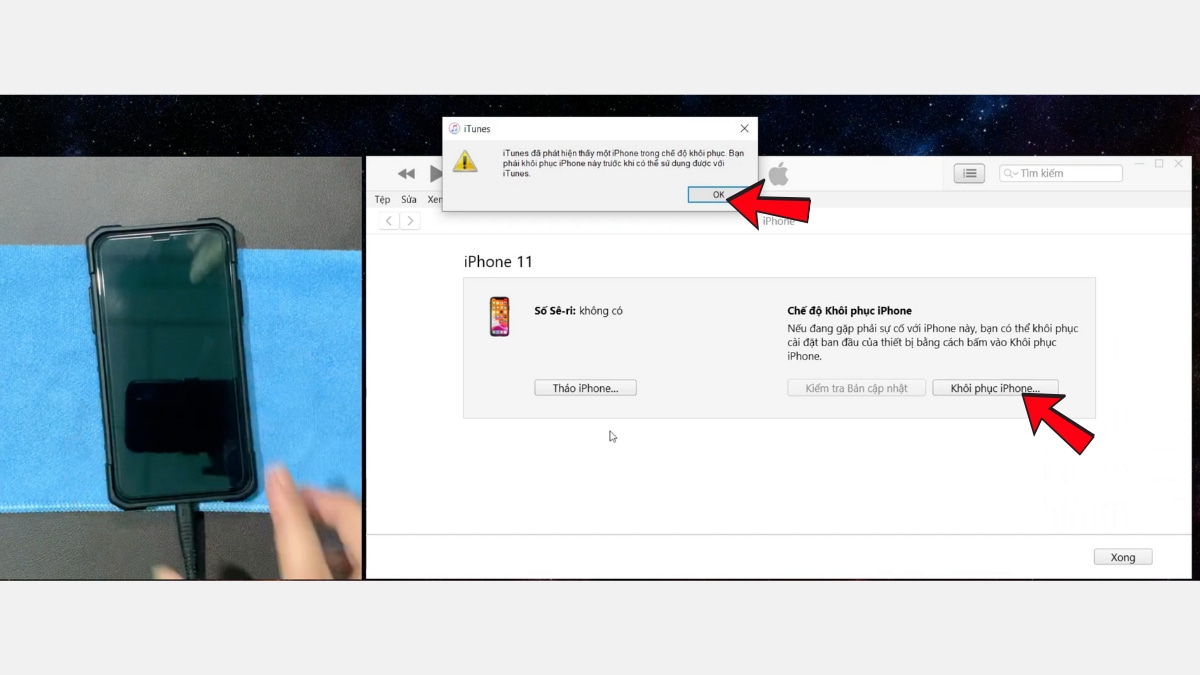Click the iTunes logo in dialog title bar
This screenshot has width=1200, height=675.
click(454, 129)
